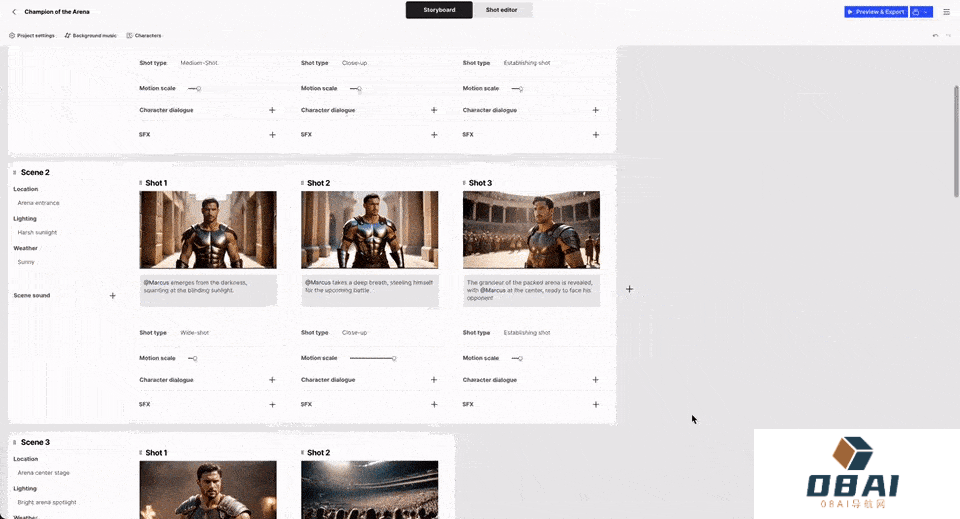Open the Characters panel

coord(144,35)
